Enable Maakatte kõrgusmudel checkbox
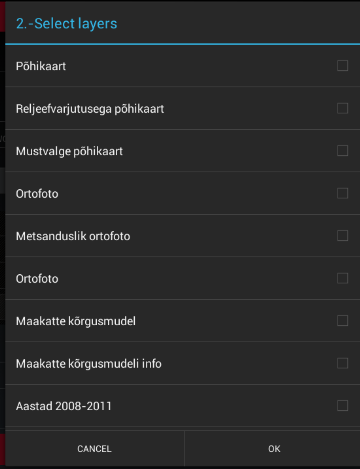This screenshot has width=360, height=469. (342, 321)
